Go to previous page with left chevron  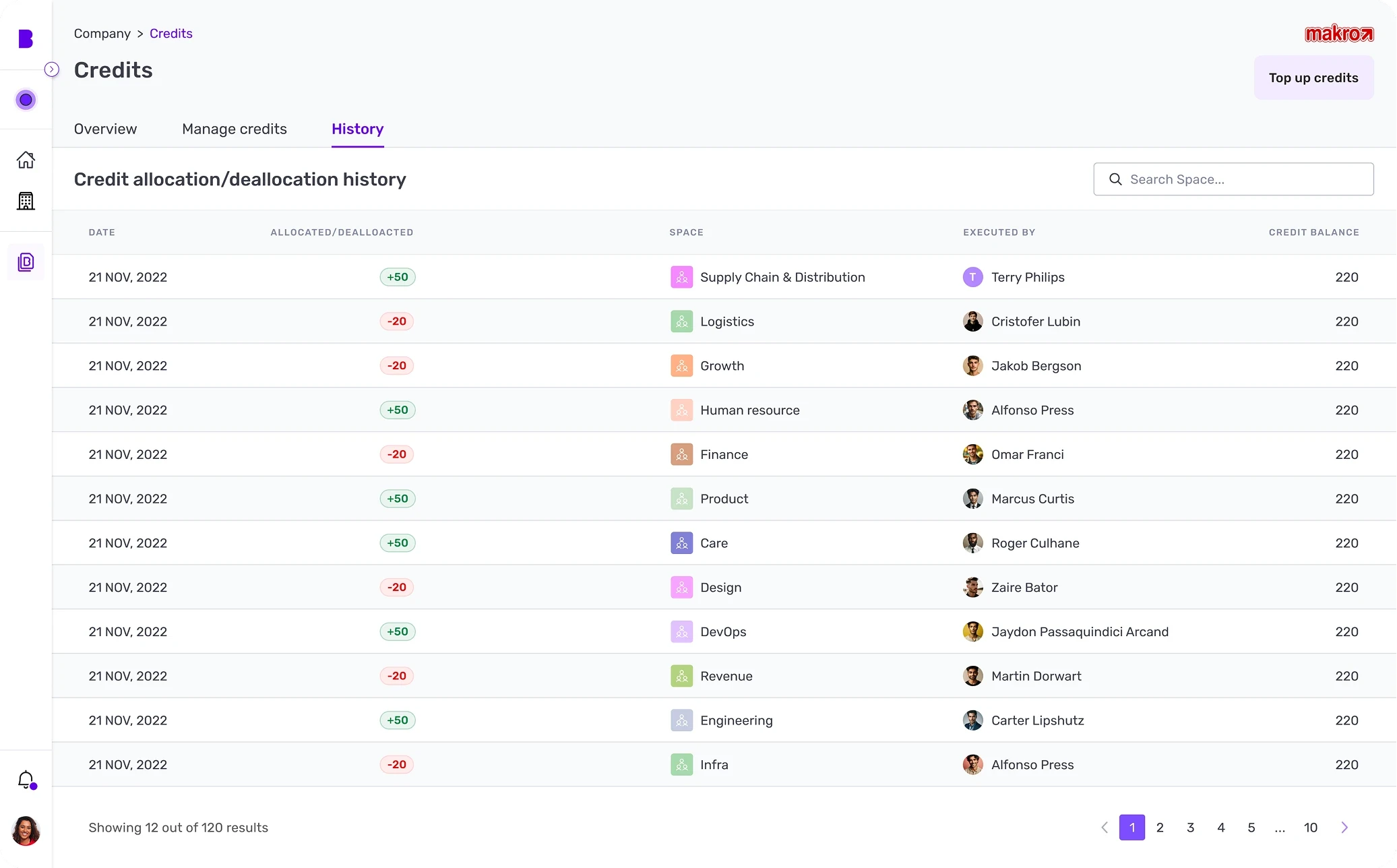click(1105, 828)
